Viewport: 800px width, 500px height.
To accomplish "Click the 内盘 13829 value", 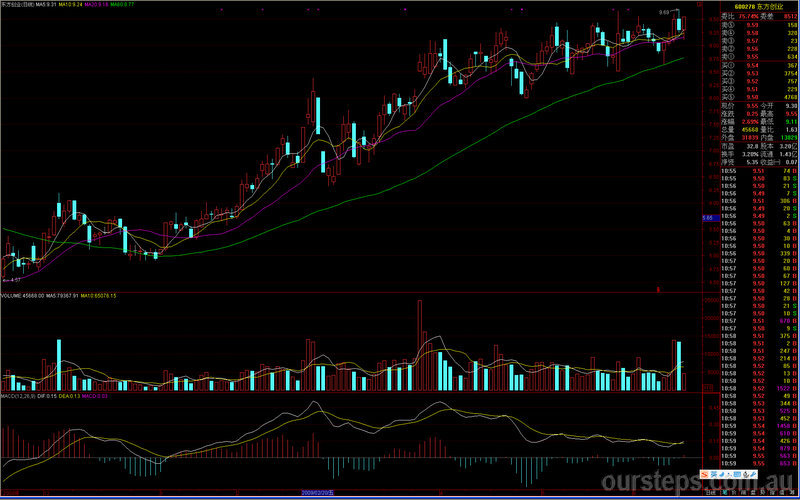I will 789,137.
